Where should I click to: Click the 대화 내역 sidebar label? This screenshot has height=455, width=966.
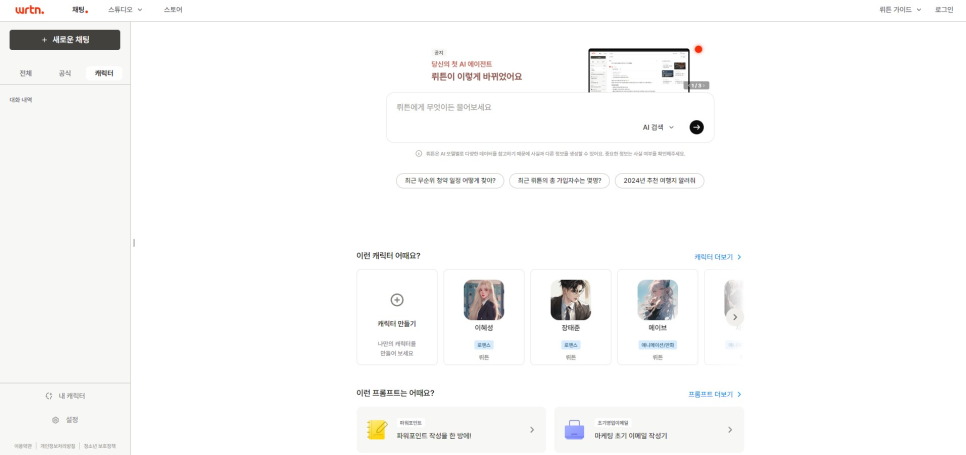coord(21,100)
